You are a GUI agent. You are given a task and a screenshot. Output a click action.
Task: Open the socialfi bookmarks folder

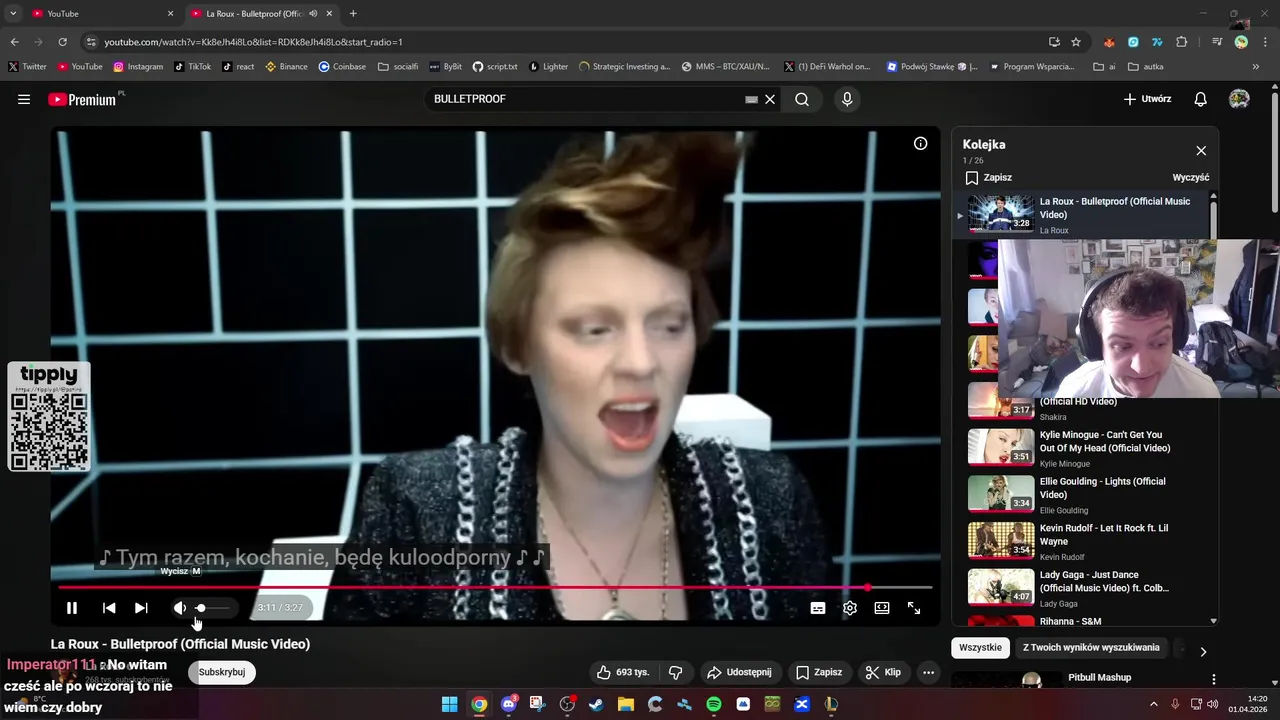click(398, 67)
